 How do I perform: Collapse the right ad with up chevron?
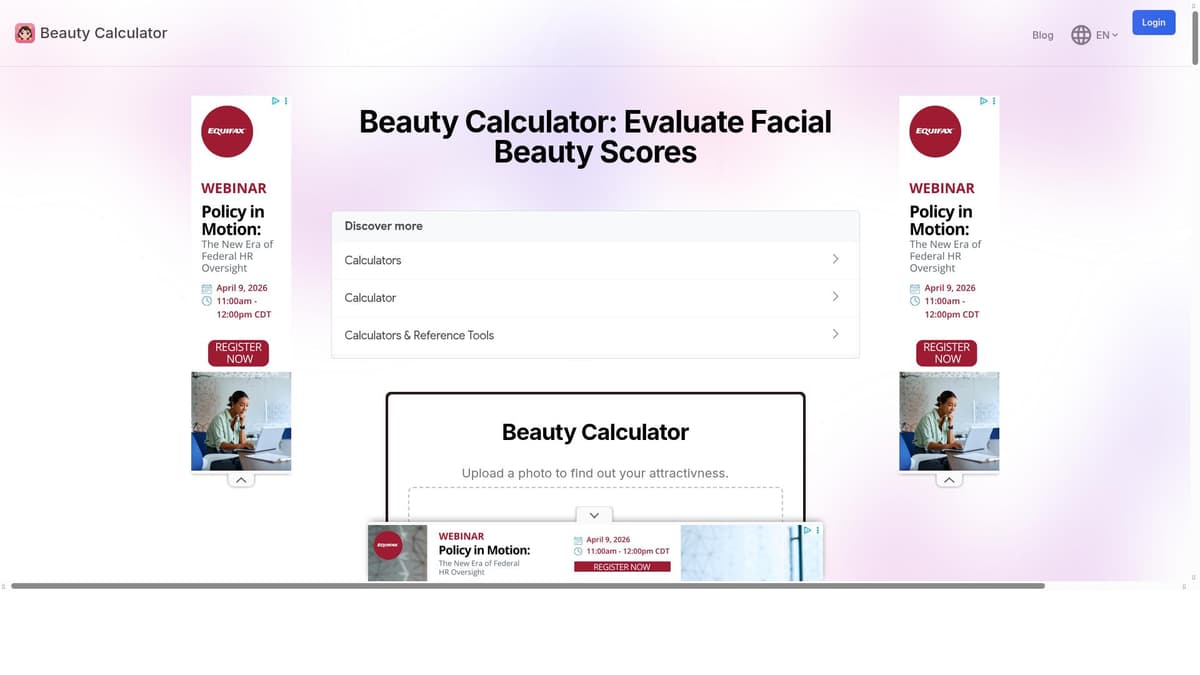[949, 480]
